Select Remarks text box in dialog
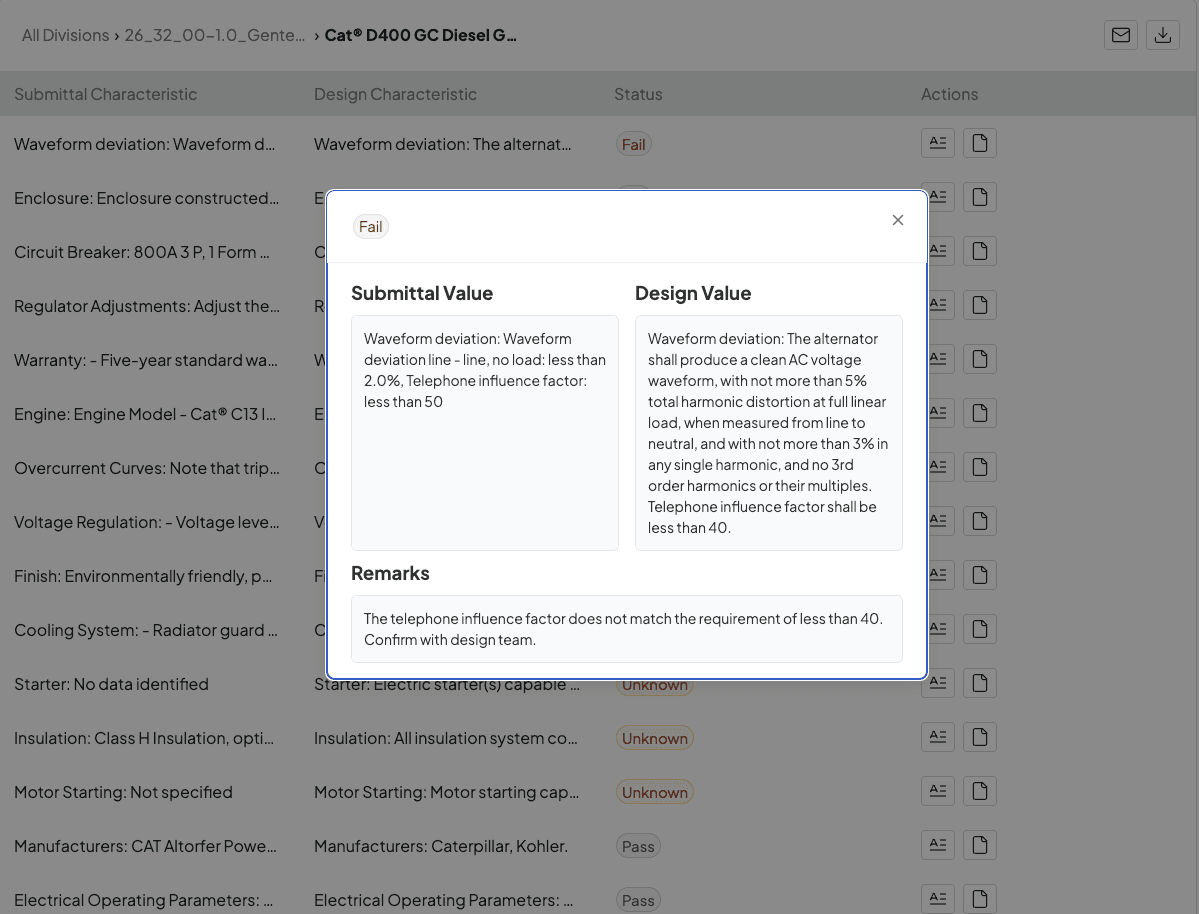1199x914 pixels. (x=627, y=629)
